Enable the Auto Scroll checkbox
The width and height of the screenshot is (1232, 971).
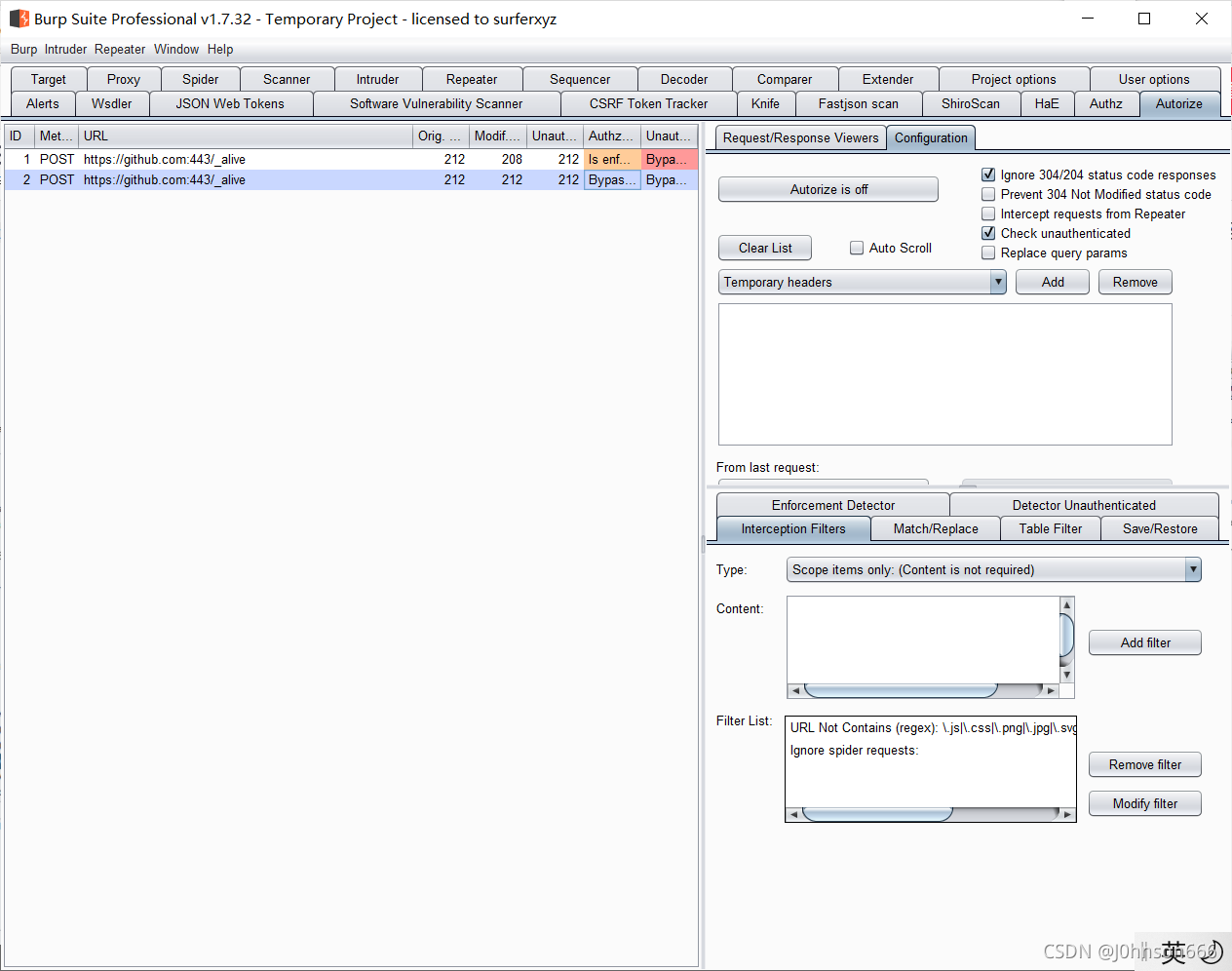[857, 248]
